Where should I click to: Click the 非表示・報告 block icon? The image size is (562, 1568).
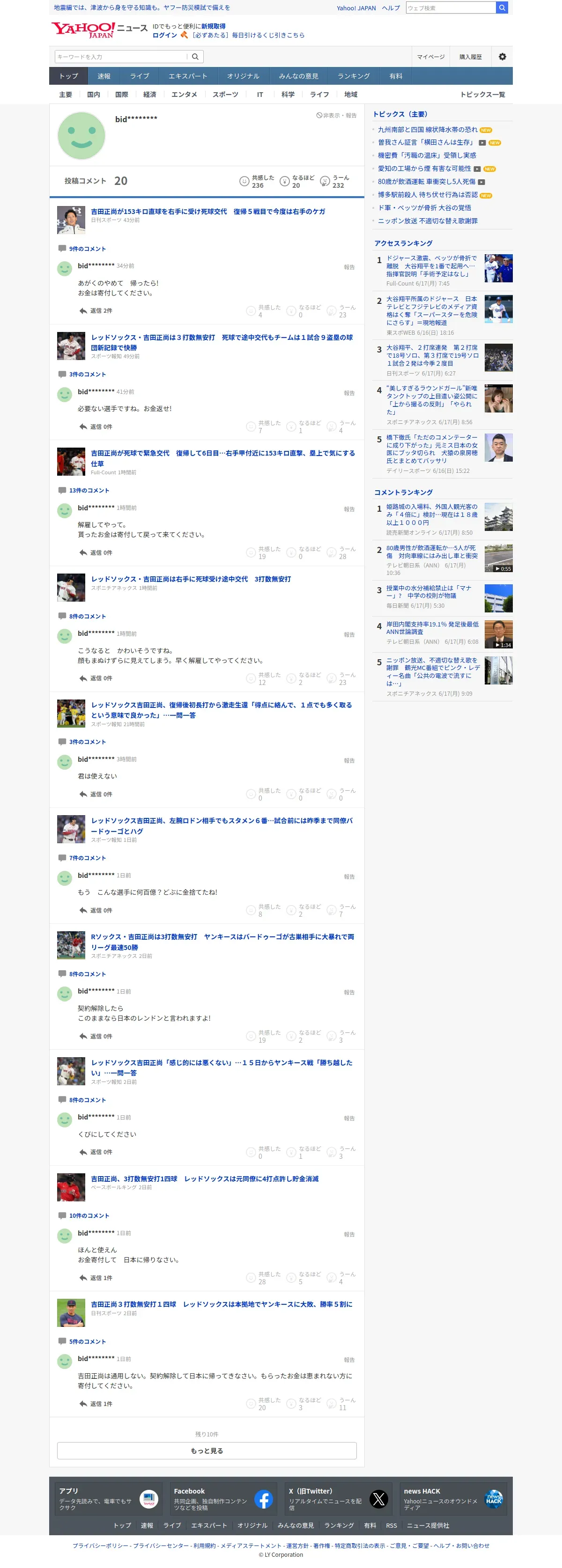click(319, 116)
